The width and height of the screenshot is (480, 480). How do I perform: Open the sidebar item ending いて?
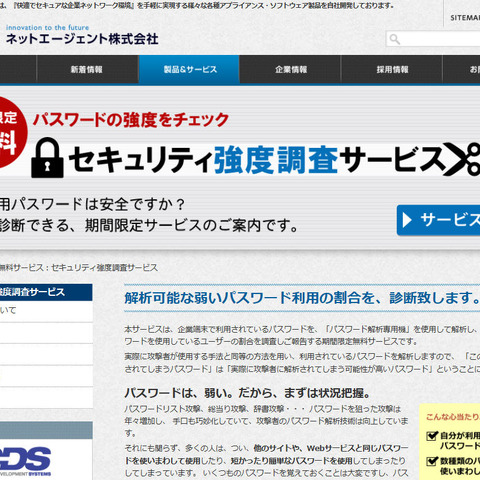click(x=46, y=311)
